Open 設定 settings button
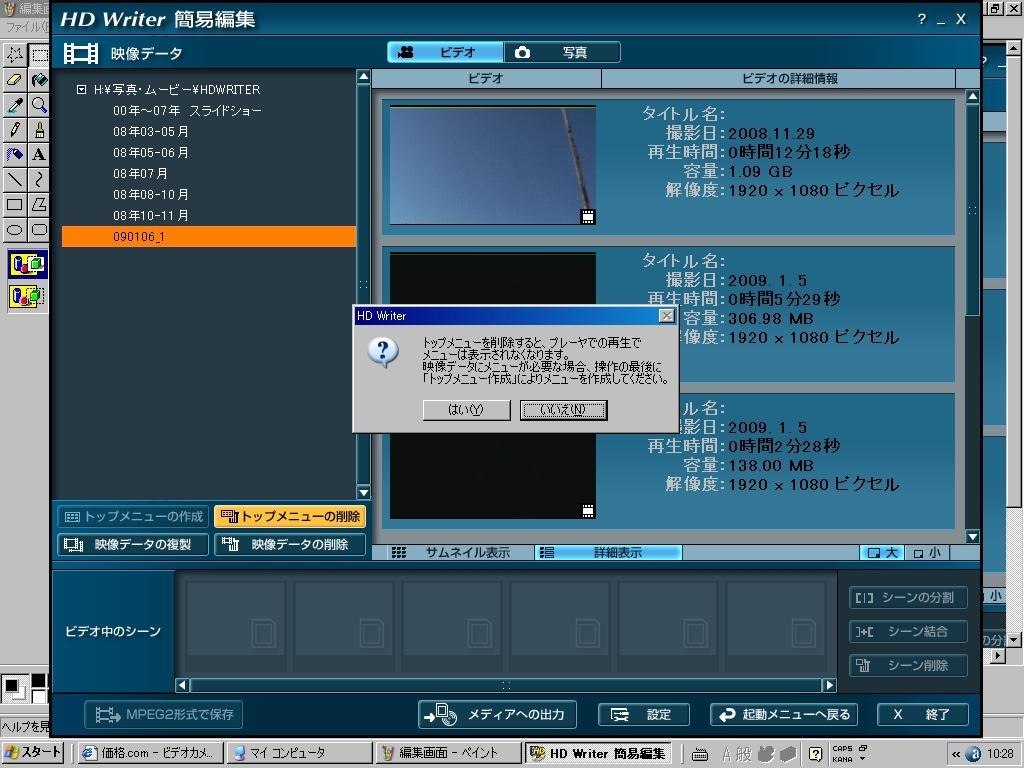The image size is (1024, 768). pyautogui.click(x=644, y=714)
